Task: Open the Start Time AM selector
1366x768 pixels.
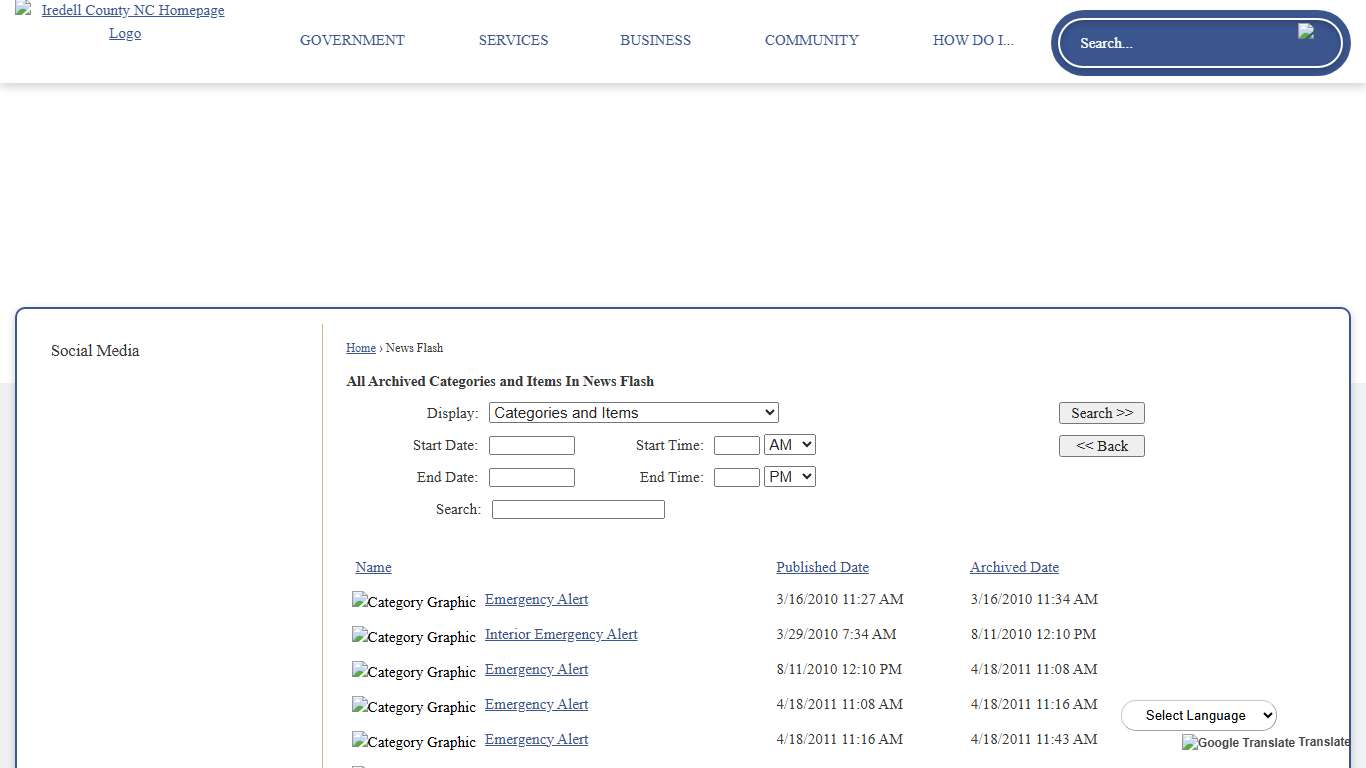Action: coord(789,445)
